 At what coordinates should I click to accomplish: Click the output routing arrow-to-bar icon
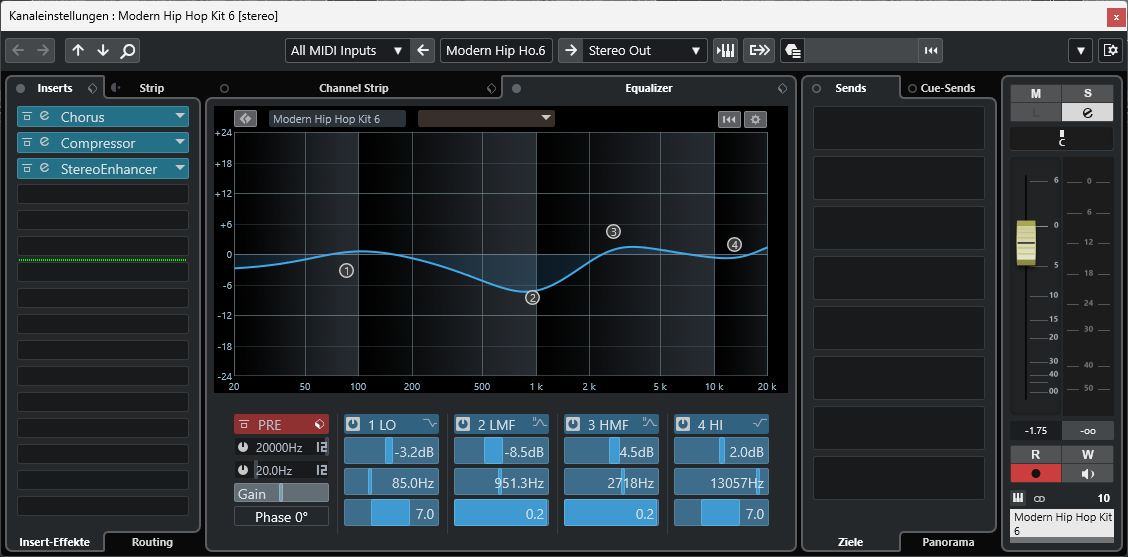760,50
